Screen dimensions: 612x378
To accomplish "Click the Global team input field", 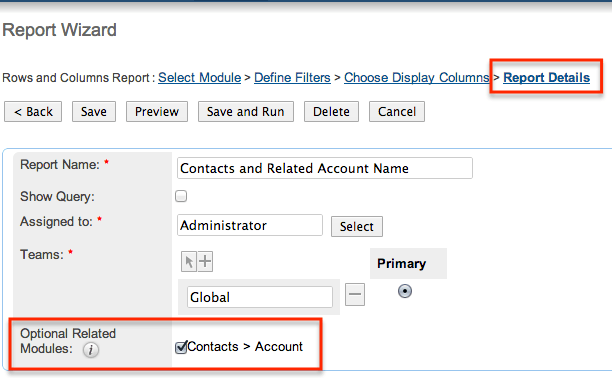I will [x=260, y=297].
